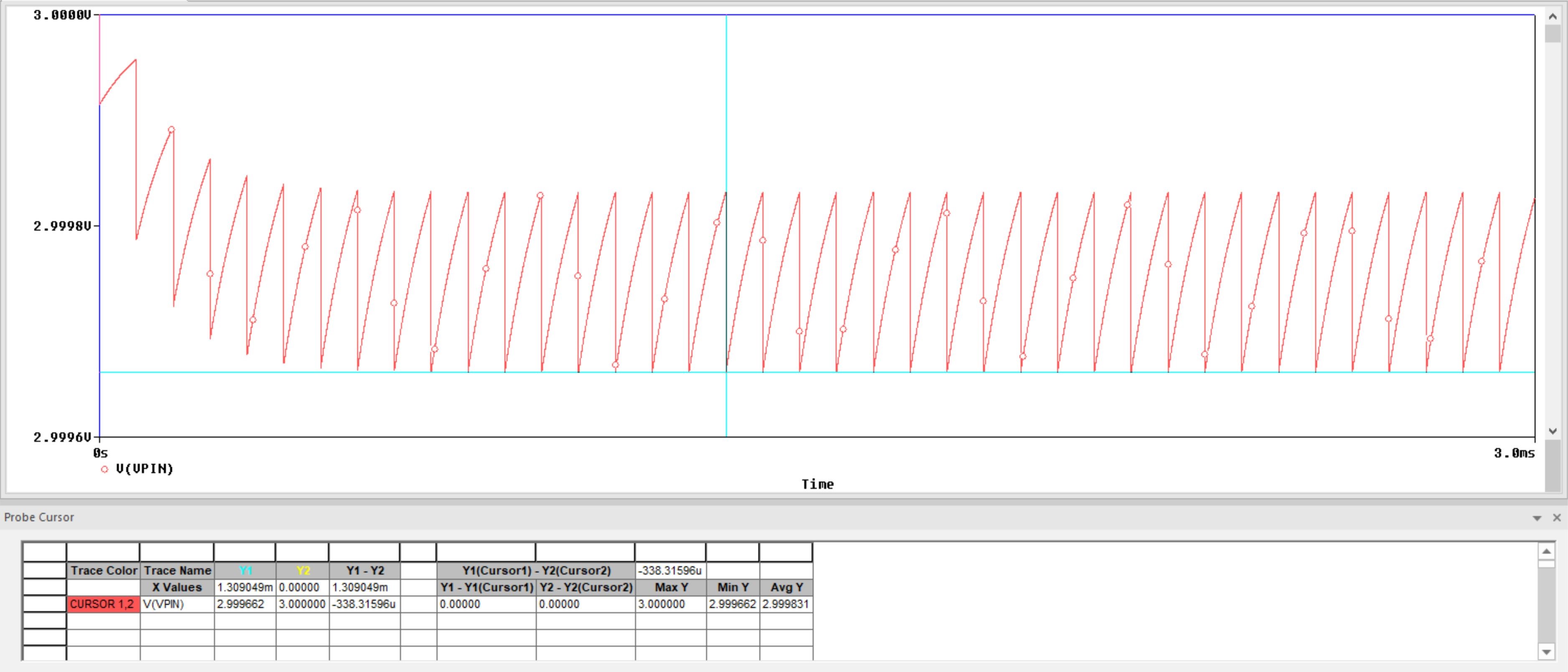Click the V(VPIN) trace legend marker
This screenshot has height=672, width=1568.
coord(105,469)
